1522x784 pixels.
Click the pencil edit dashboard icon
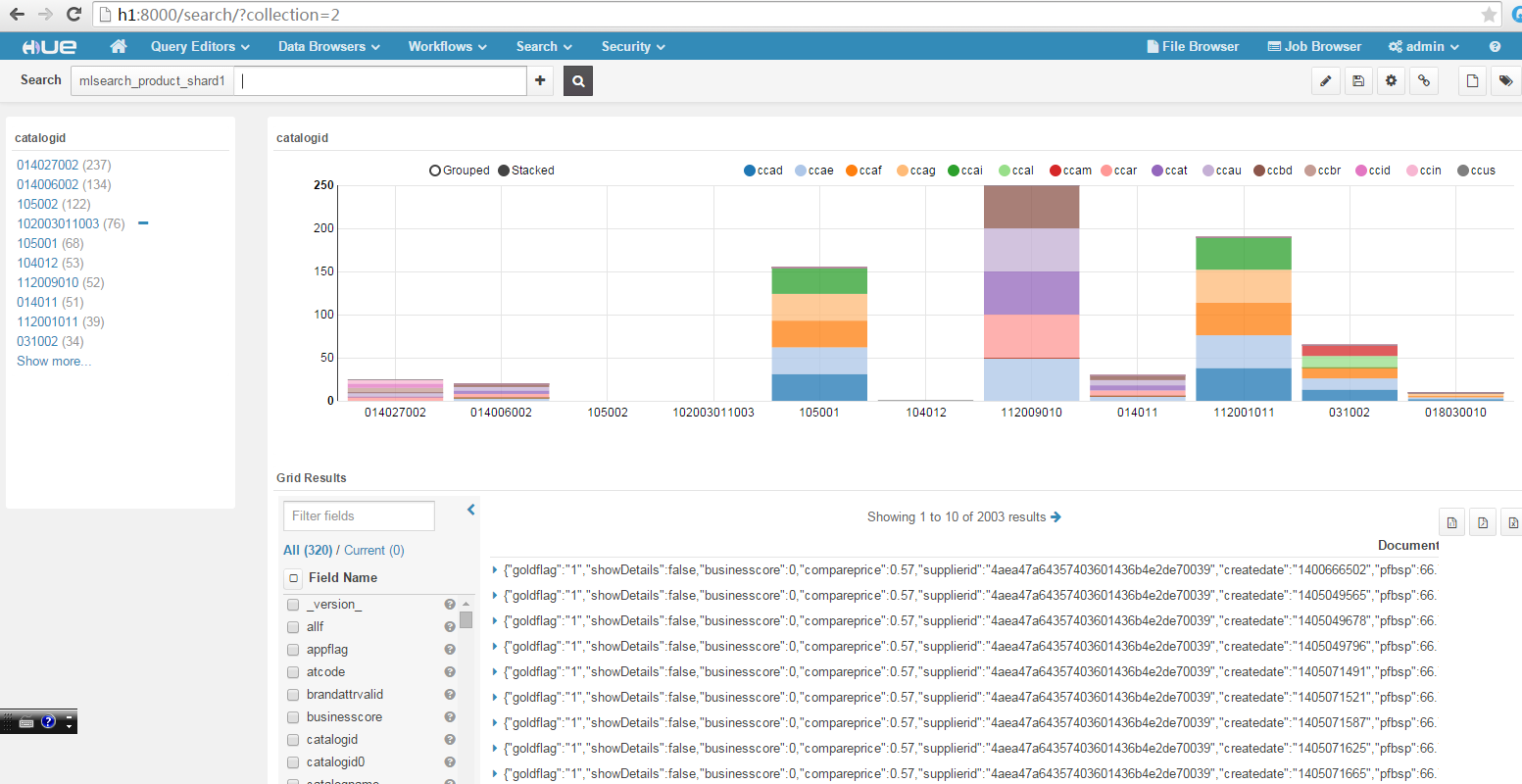pyautogui.click(x=1325, y=81)
